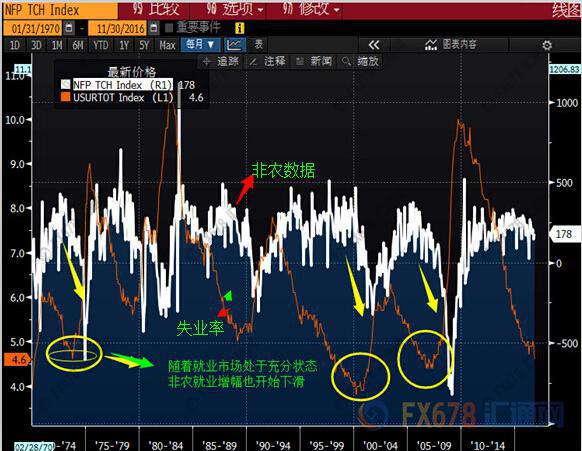Click the start date field 01/31/1970

coord(35,28)
